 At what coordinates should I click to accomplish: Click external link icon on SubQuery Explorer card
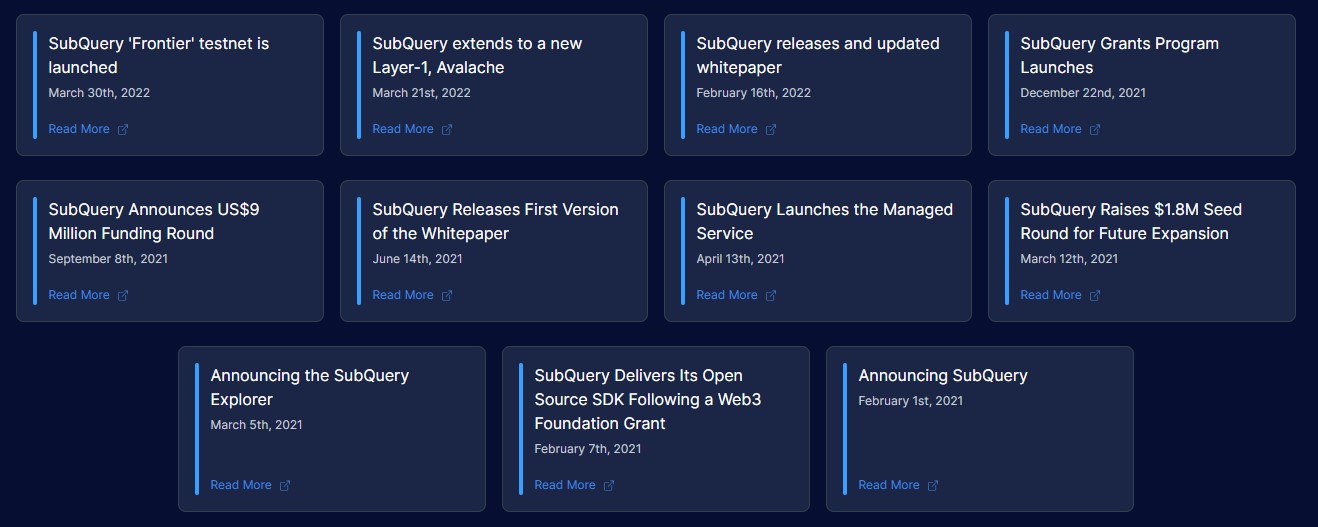(285, 485)
